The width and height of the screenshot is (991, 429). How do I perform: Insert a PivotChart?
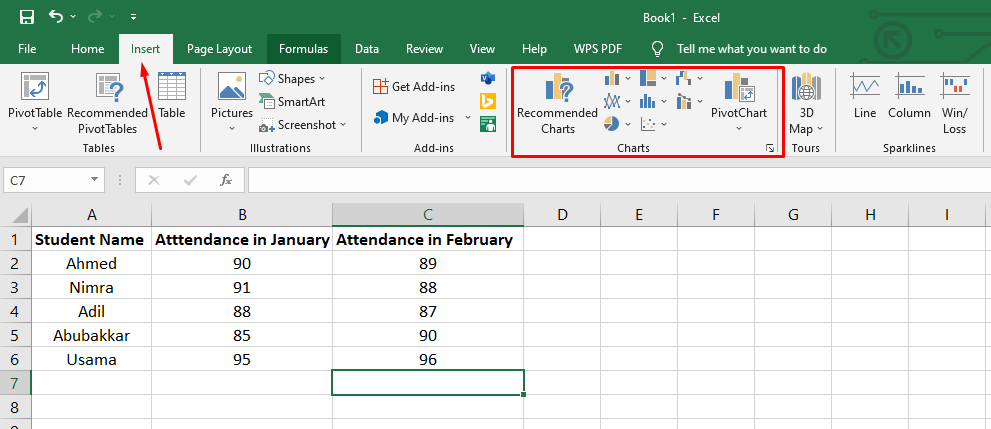(738, 95)
